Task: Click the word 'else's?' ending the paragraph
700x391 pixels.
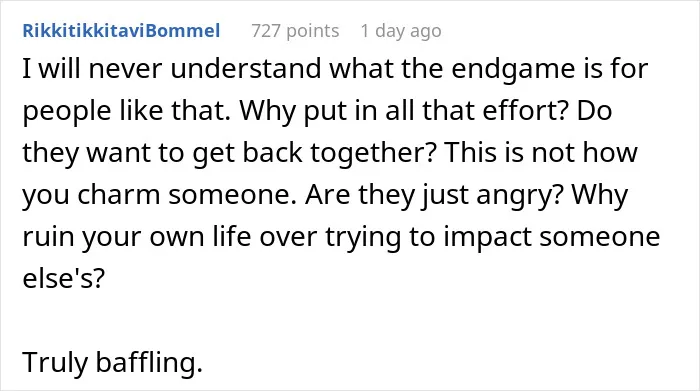Action: pos(63,278)
